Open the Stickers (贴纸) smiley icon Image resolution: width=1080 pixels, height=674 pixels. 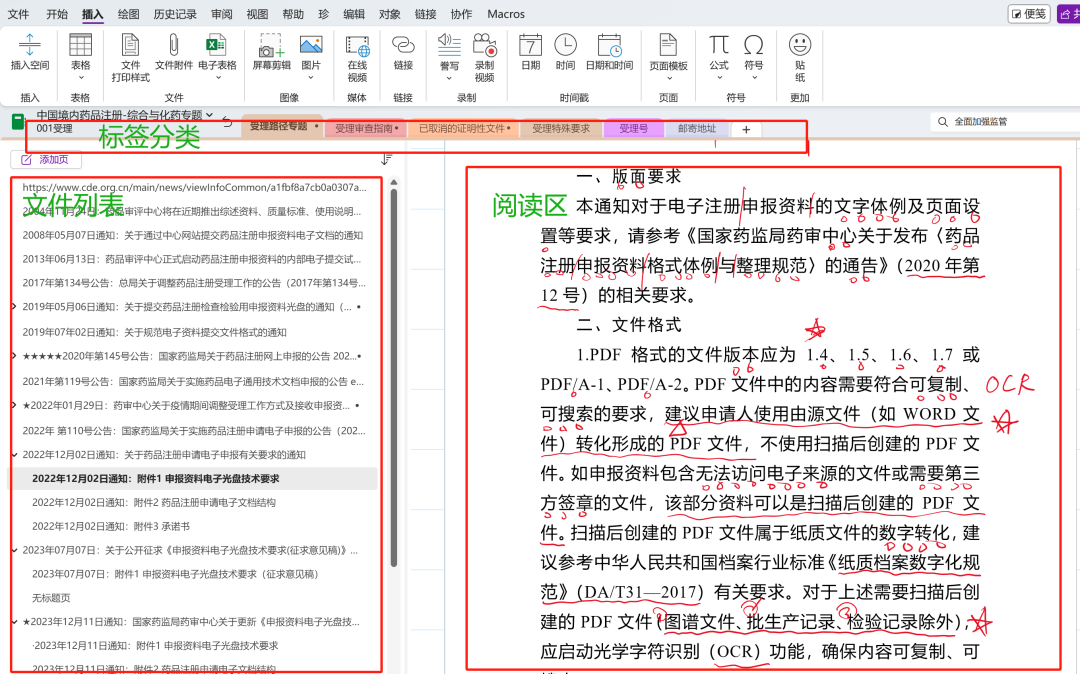pyautogui.click(x=800, y=44)
